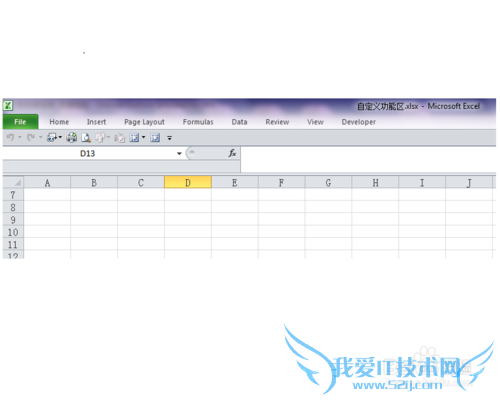Open the Name Box dropdown arrow
This screenshot has width=500, height=400.
(179, 154)
